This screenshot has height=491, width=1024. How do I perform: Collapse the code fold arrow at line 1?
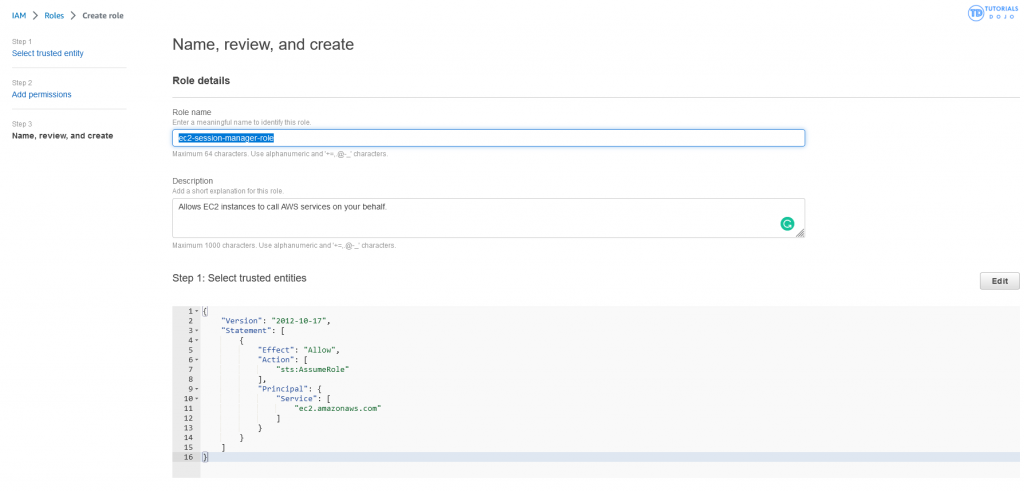tap(197, 311)
